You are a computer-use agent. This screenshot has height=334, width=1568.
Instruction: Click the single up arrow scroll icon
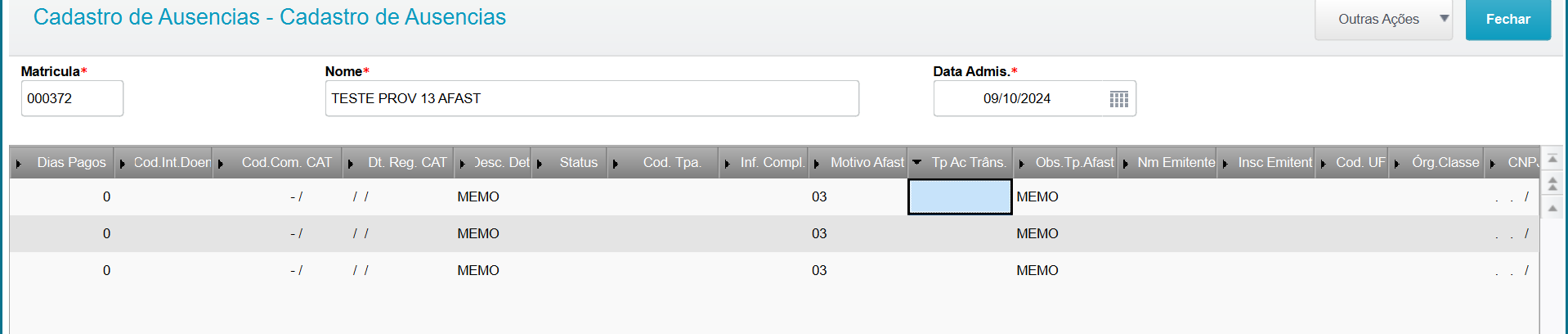pos(1552,208)
